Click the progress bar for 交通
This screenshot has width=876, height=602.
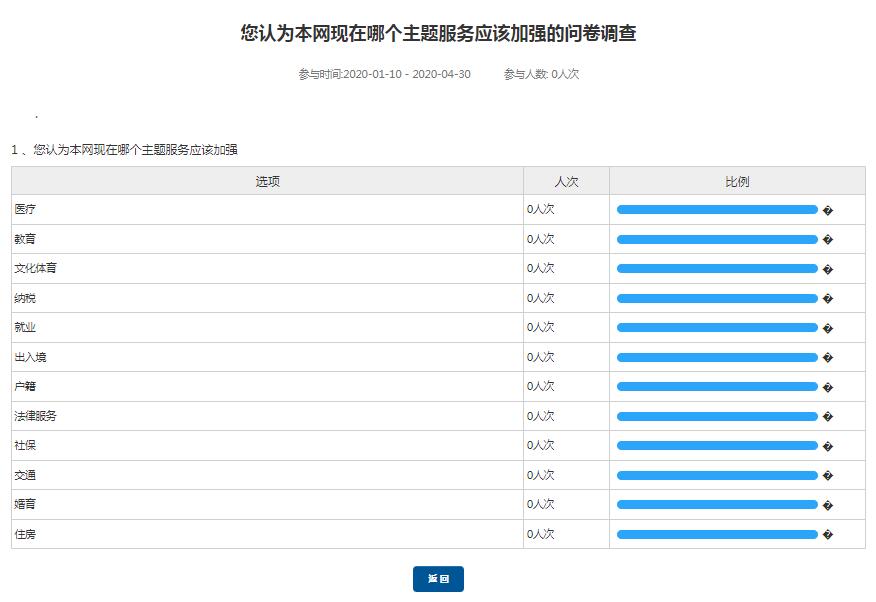[x=717, y=475]
